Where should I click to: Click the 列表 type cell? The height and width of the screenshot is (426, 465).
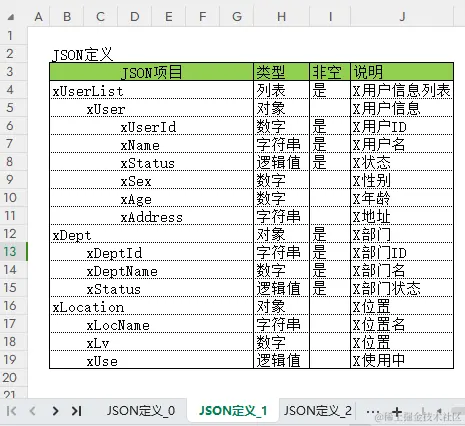pyautogui.click(x=282, y=90)
